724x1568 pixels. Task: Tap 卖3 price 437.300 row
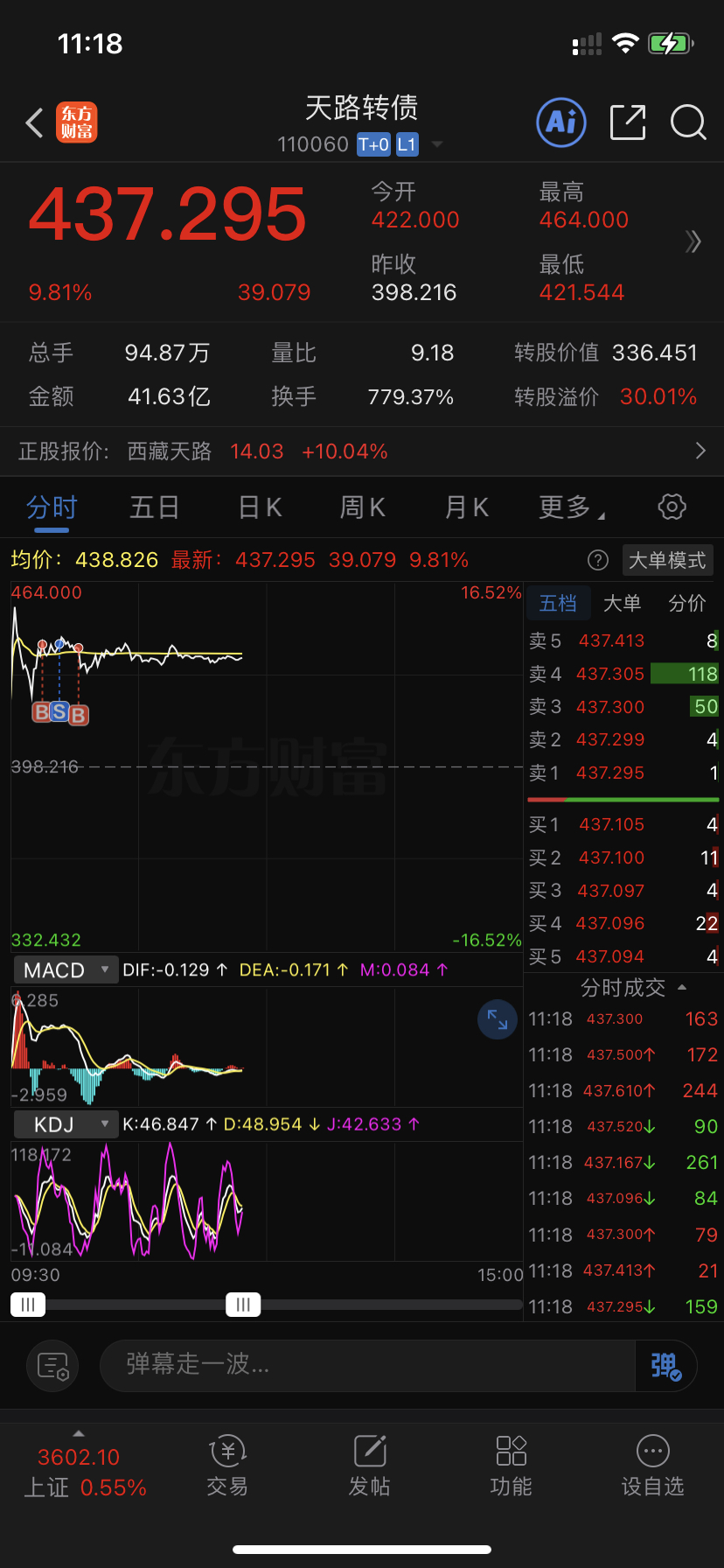(623, 706)
